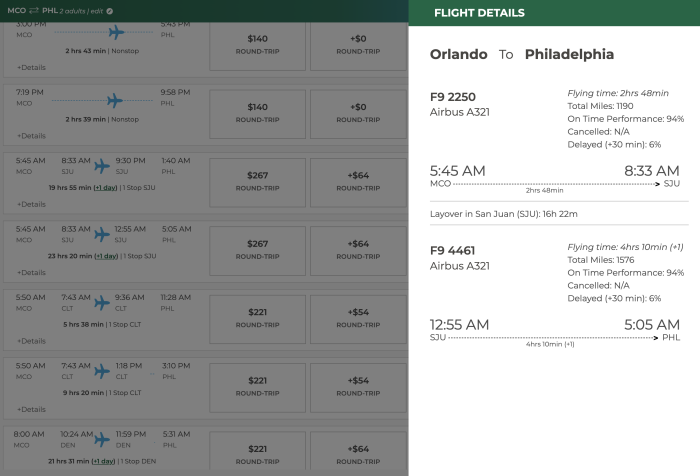The width and height of the screenshot is (700, 476).
Task: Expand +Details for the 19 hrs 55 min flight
Action: pyautogui.click(x=31, y=204)
